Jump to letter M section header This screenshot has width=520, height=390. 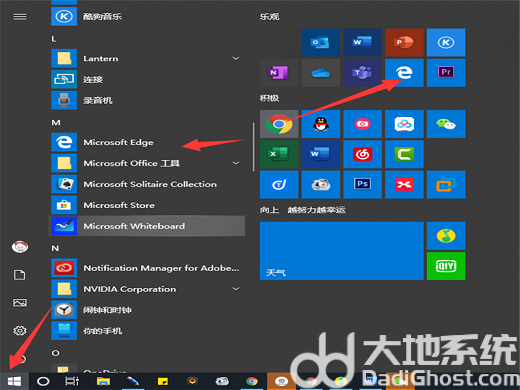click(56, 123)
